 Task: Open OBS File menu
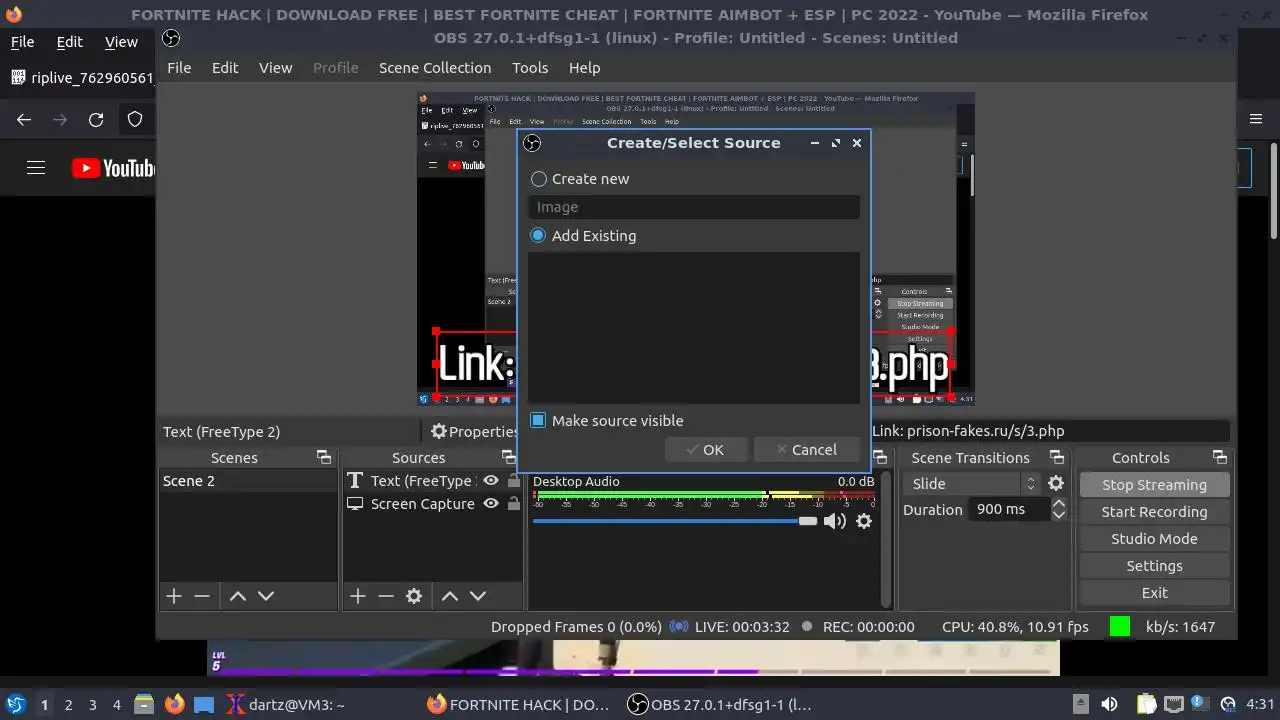coord(179,68)
